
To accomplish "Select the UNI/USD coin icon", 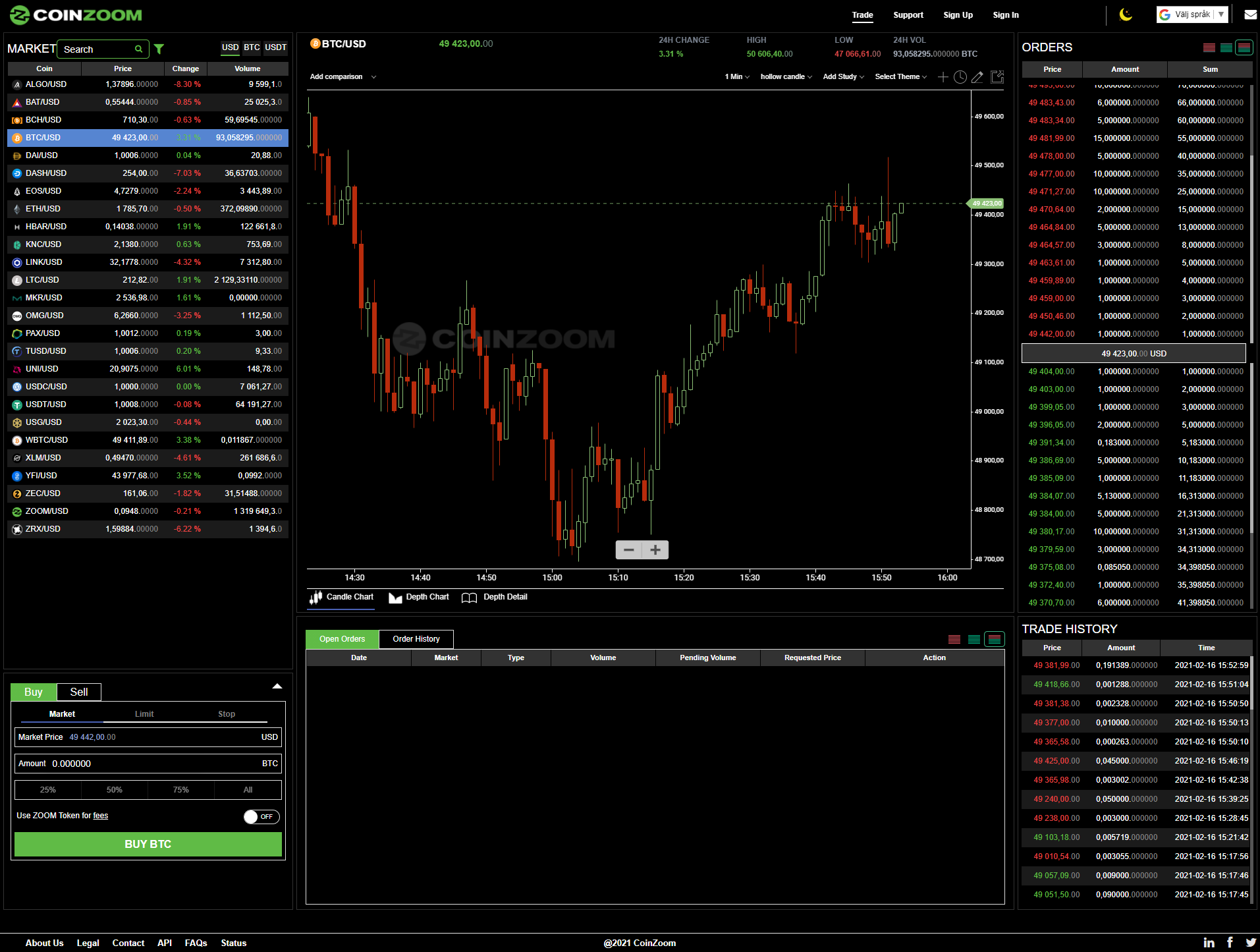I will (x=17, y=369).
